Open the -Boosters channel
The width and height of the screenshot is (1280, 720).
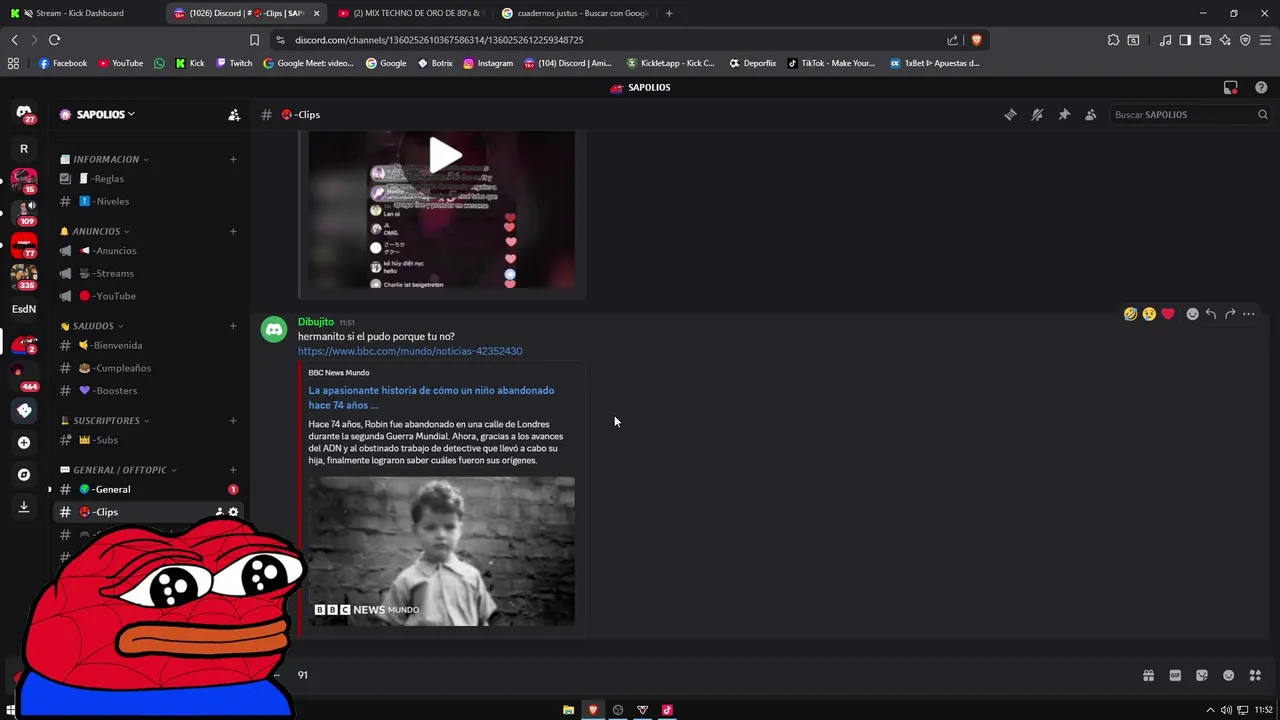click(x=148, y=391)
